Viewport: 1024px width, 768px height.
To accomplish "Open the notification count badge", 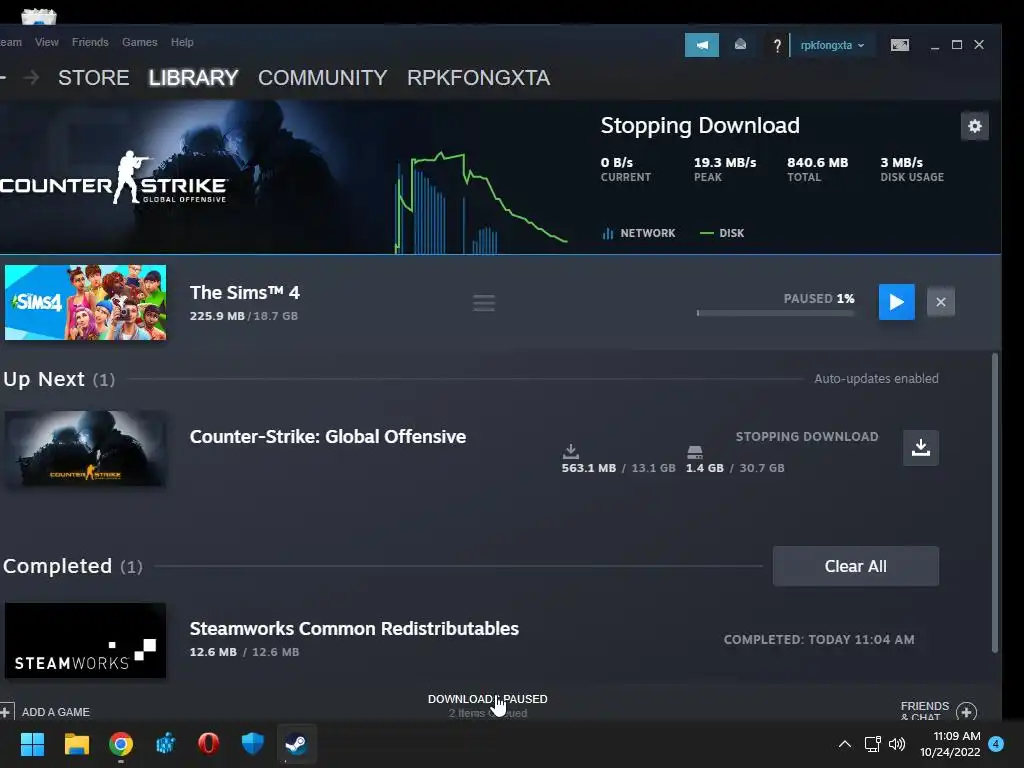I will coord(996,744).
